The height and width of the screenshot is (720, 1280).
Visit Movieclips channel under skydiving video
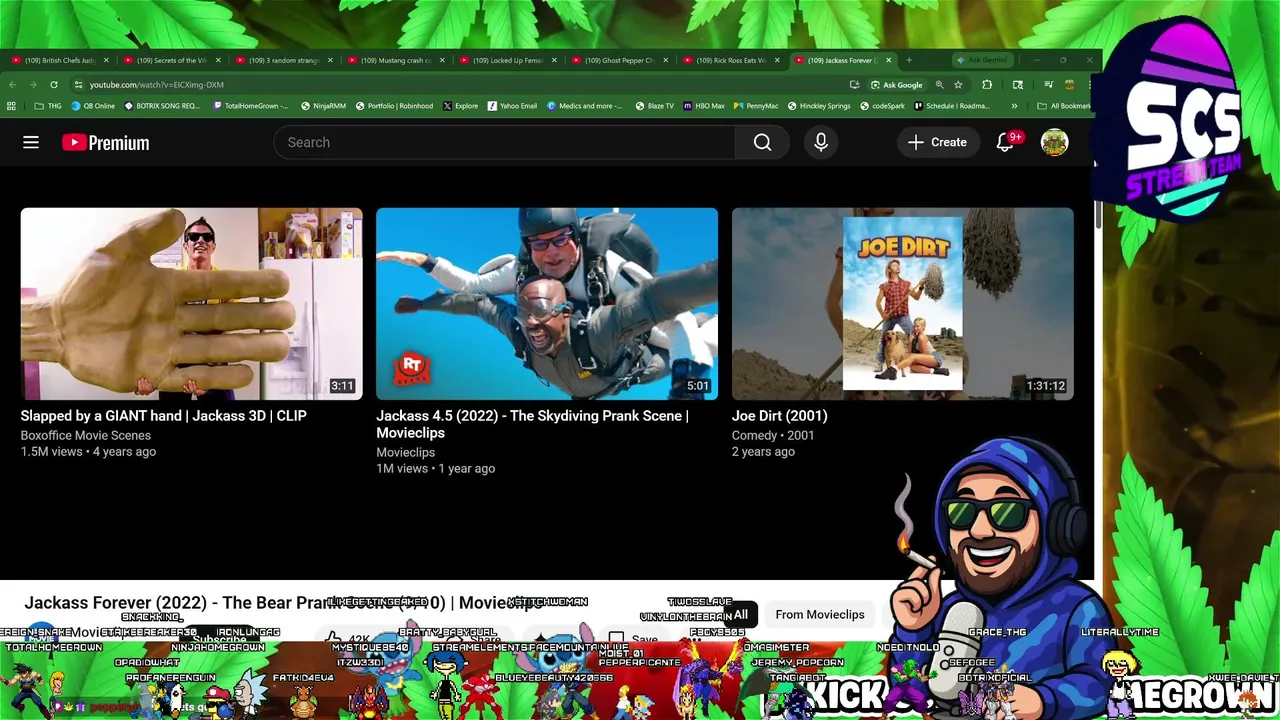[405, 452]
